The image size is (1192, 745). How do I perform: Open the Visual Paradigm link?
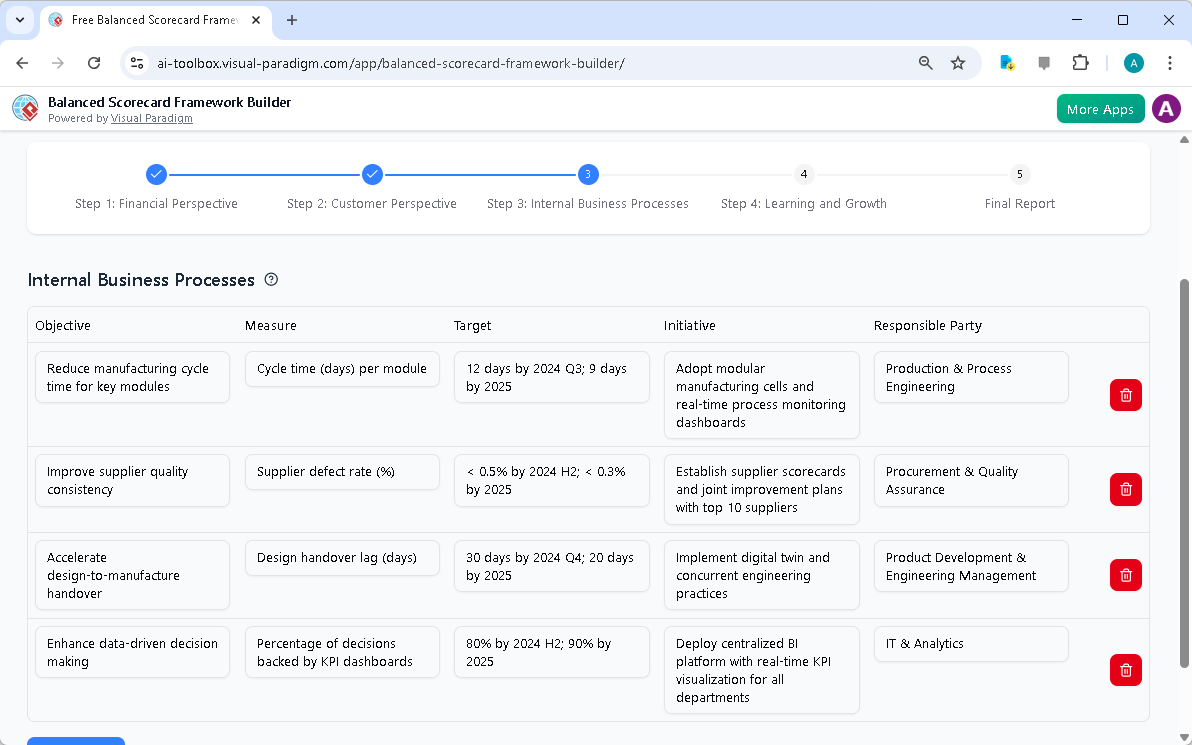tap(151, 118)
